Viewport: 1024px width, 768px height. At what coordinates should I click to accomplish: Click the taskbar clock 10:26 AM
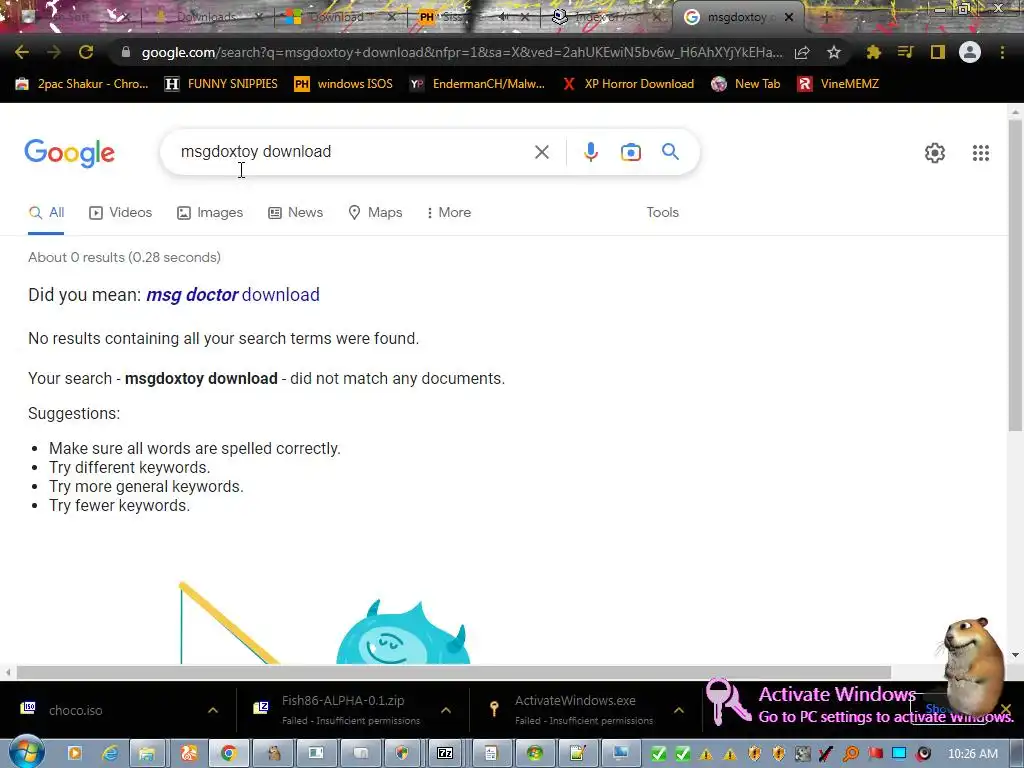tap(972, 754)
